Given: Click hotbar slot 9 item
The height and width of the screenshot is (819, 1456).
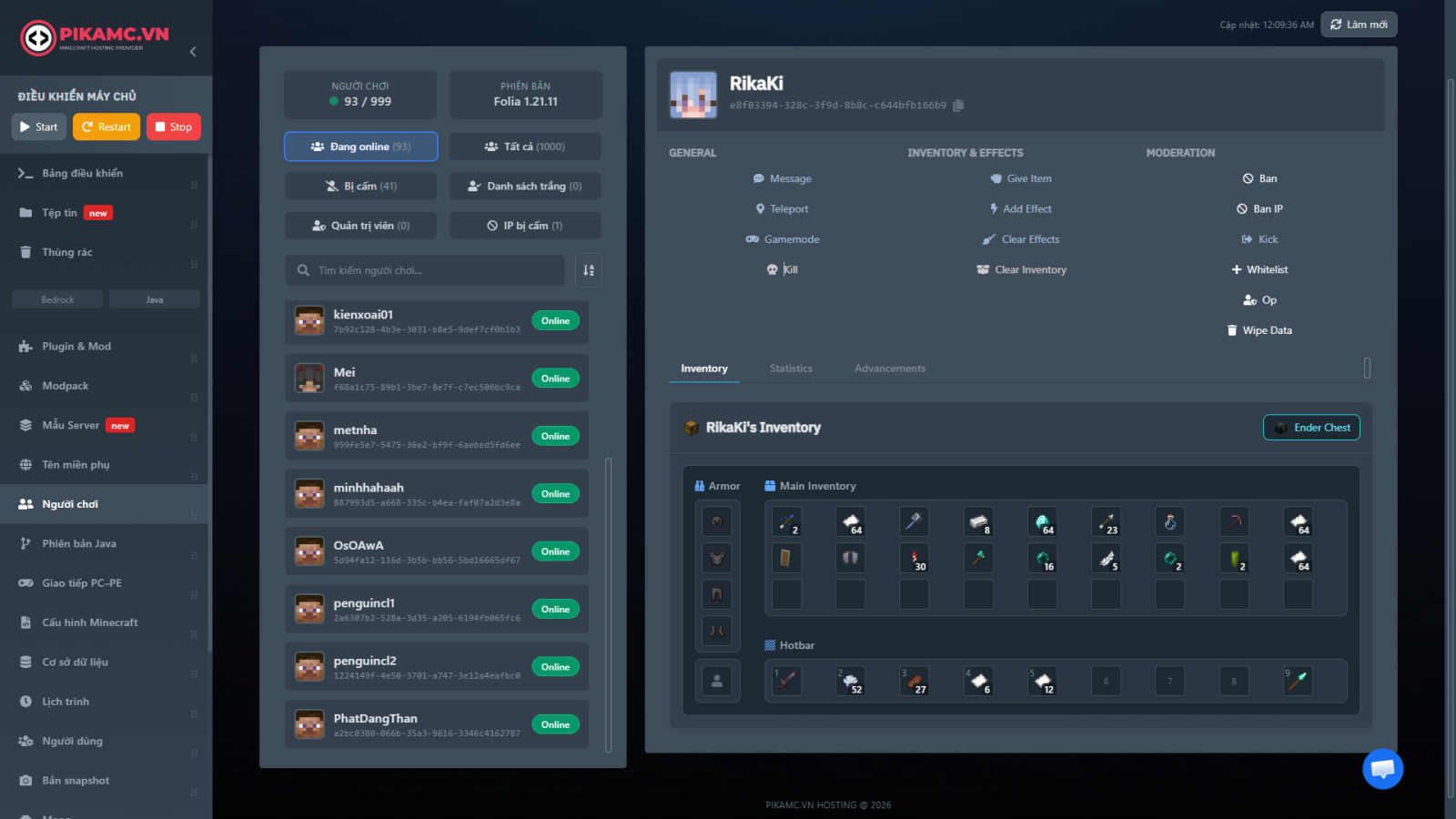Looking at the screenshot, I should tap(1299, 681).
